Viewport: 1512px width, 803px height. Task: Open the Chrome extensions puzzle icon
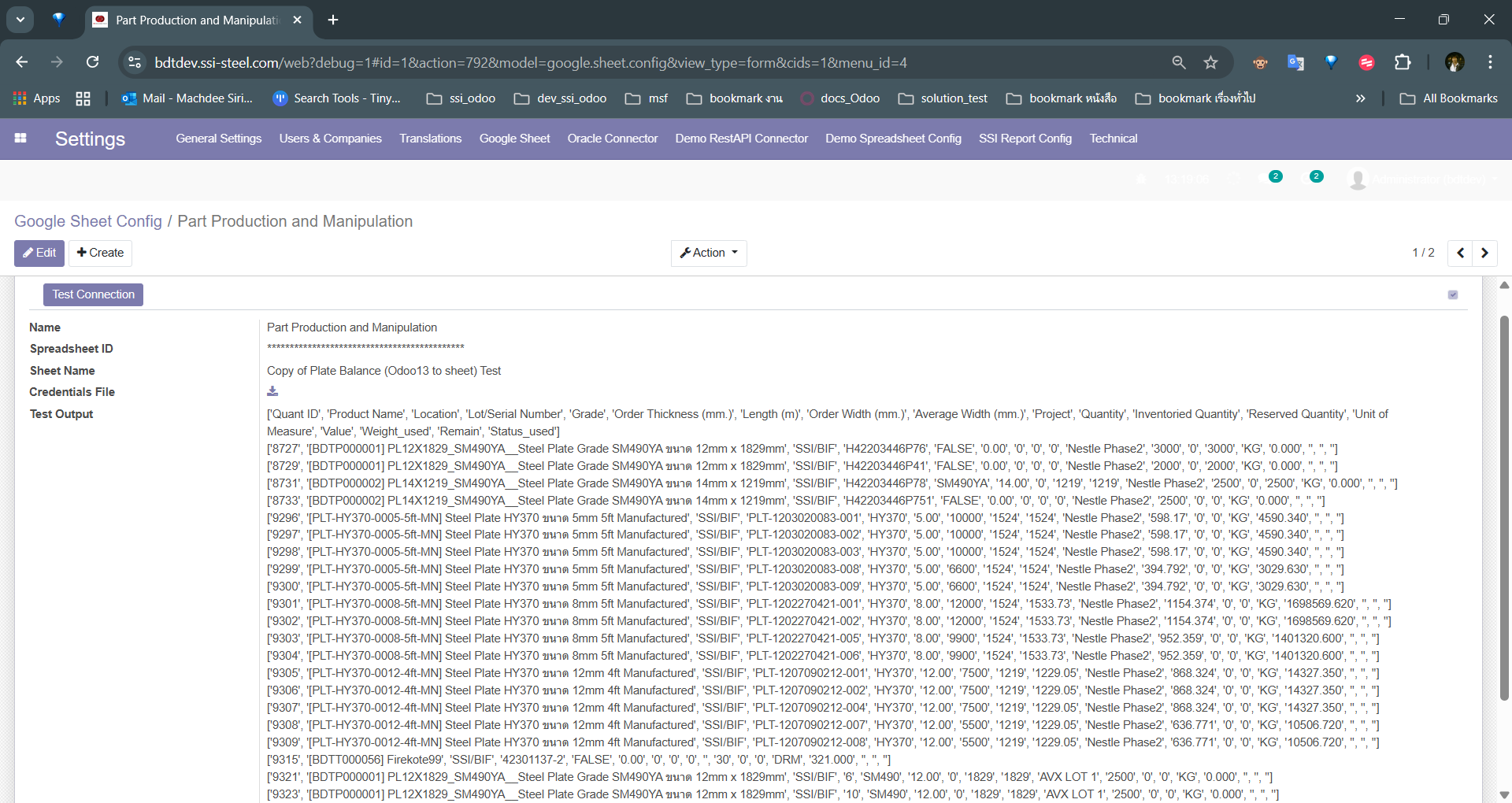coord(1403,62)
